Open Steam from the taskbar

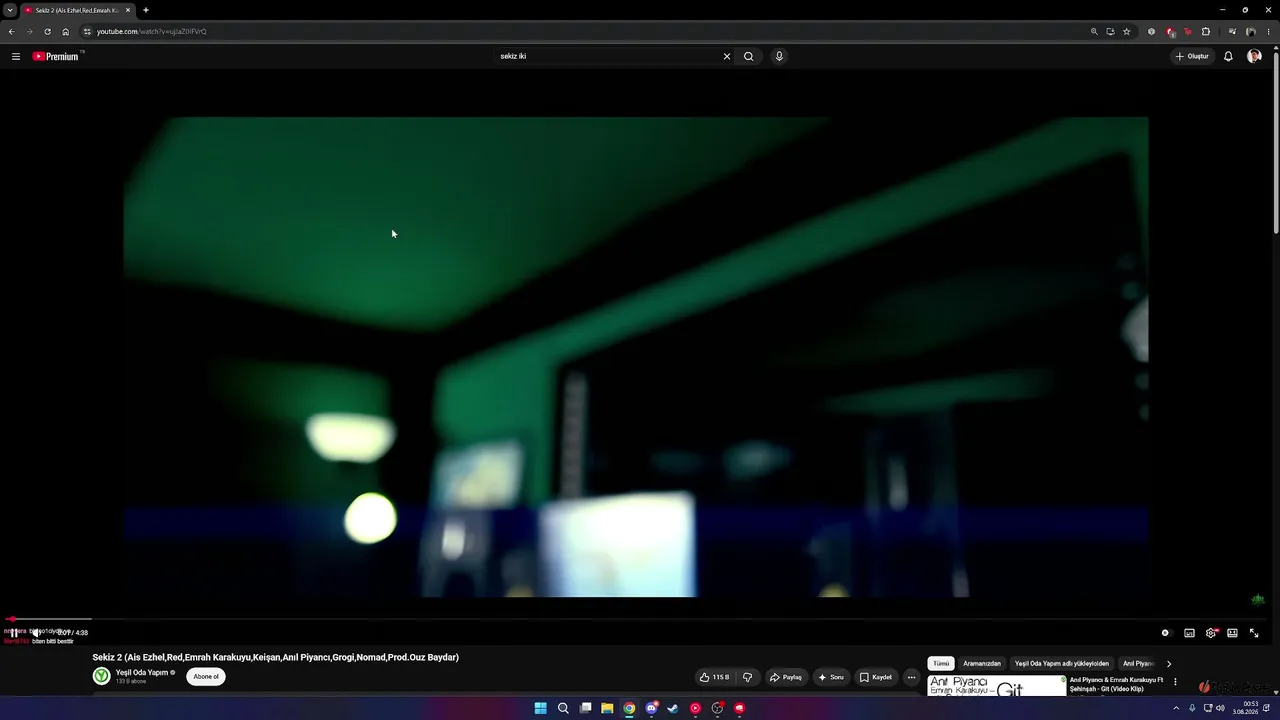point(673,708)
